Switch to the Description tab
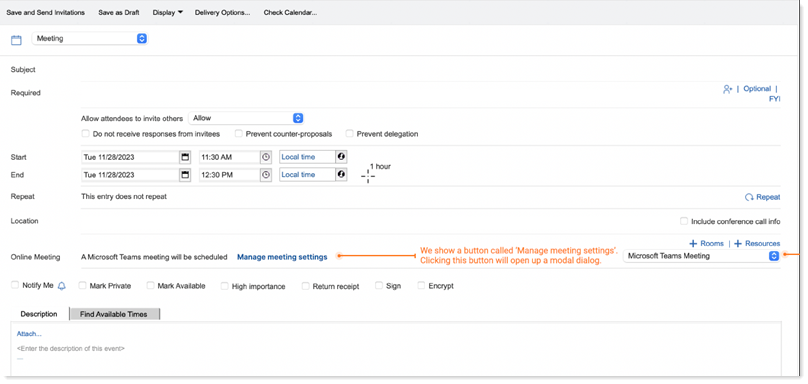Screen dimensions: 808x384 [39, 314]
